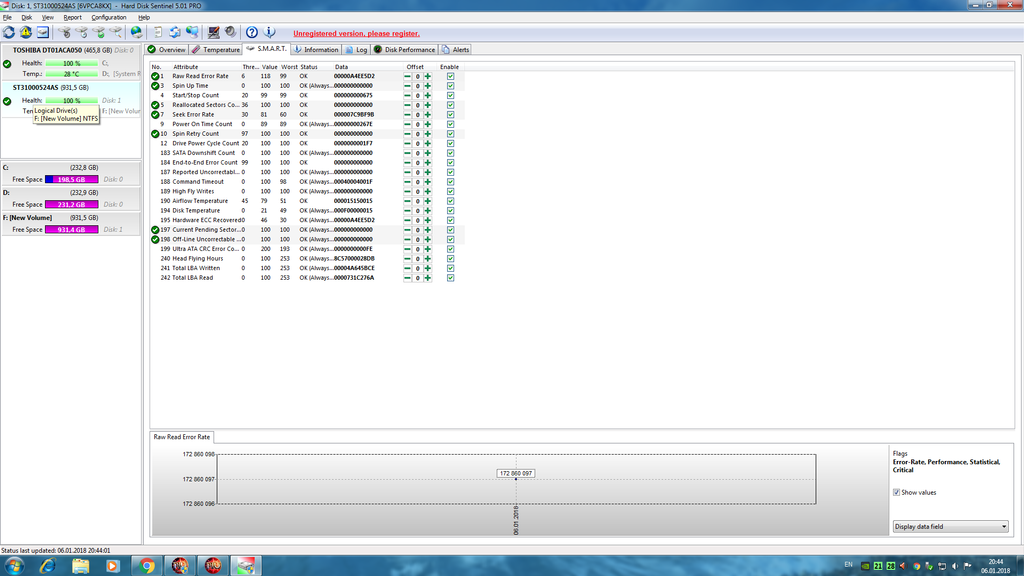The image size is (1024, 576).
Task: Switch to the Overview tab
Action: point(167,50)
